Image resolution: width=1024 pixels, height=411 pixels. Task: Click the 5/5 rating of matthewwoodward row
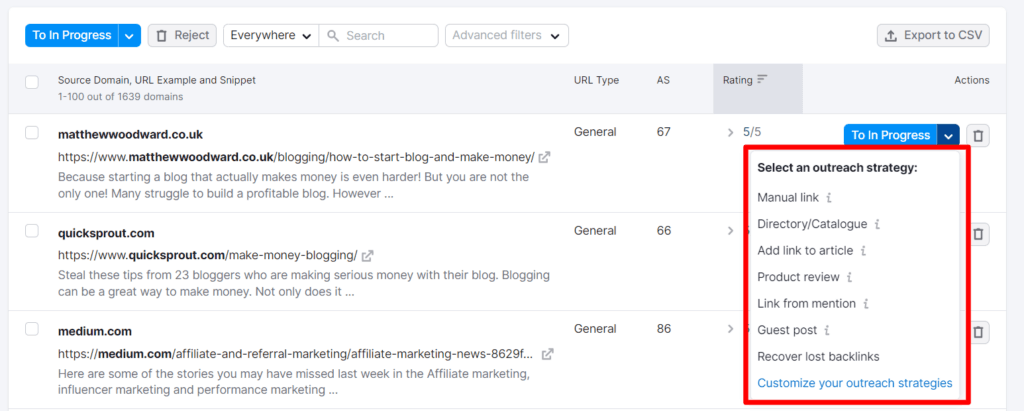click(x=752, y=132)
